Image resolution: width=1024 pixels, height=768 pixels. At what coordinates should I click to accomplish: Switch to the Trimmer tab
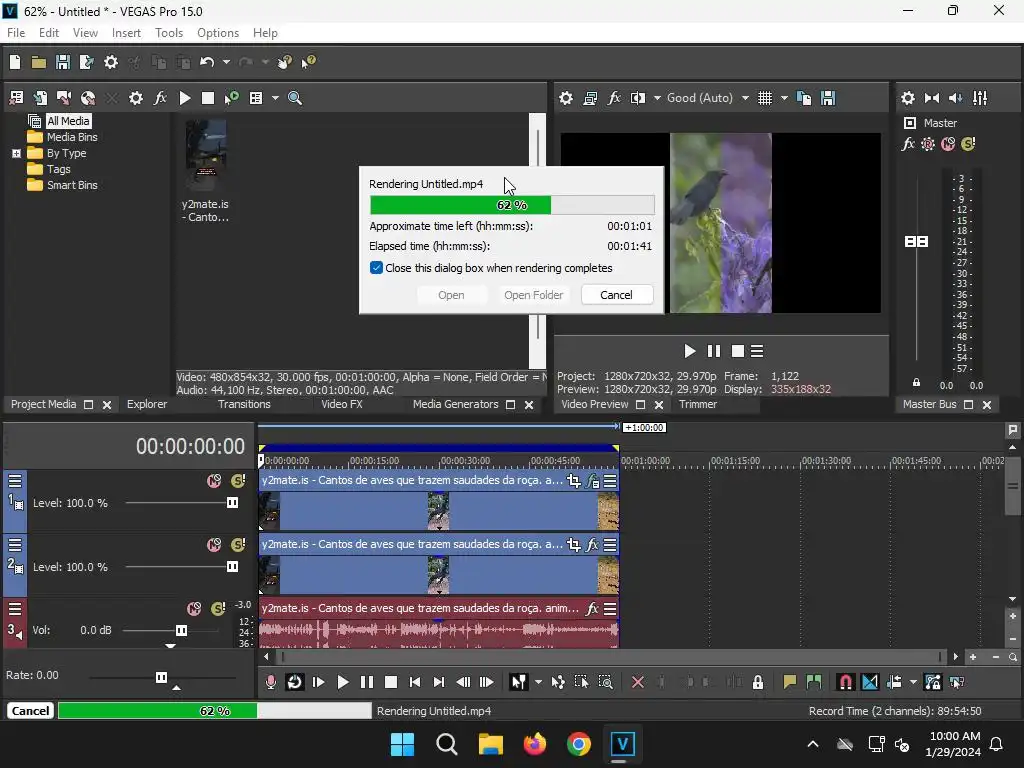pyautogui.click(x=697, y=404)
